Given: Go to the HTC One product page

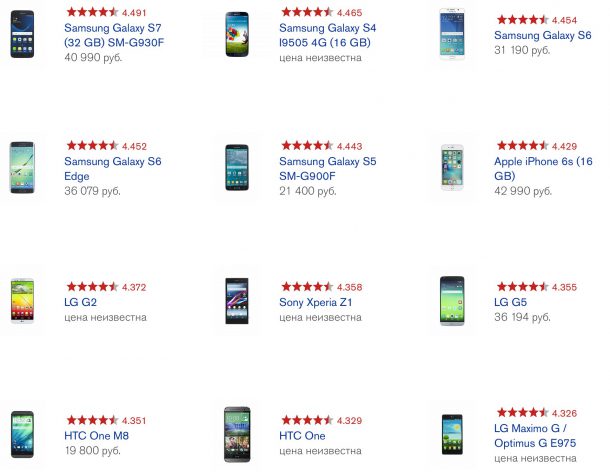Looking at the screenshot, I should point(302,435).
